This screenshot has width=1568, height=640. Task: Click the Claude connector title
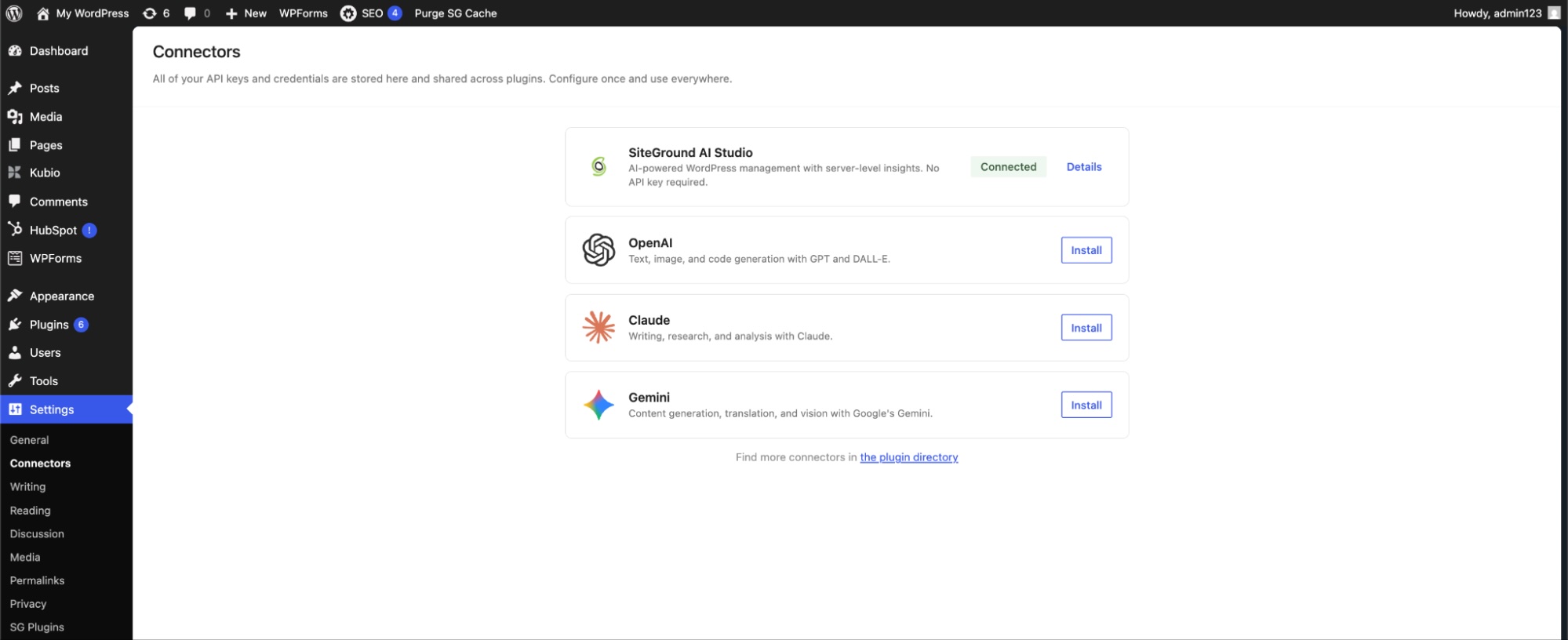pyautogui.click(x=649, y=320)
